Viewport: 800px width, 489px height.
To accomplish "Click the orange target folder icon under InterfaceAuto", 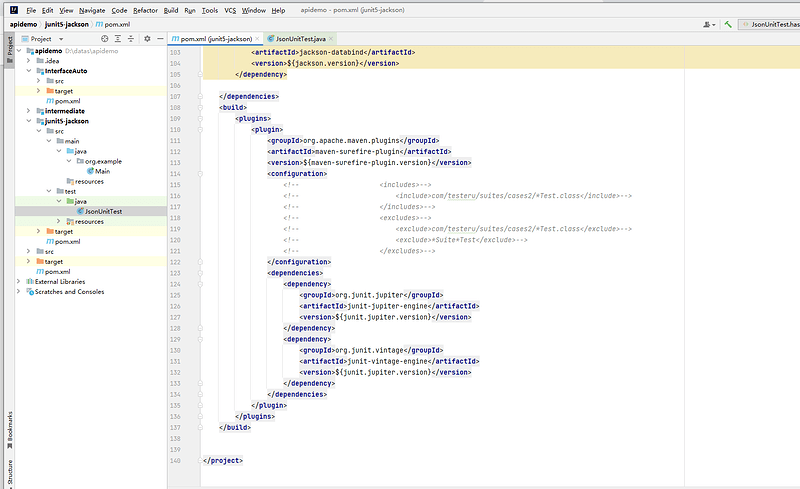I will pos(50,91).
